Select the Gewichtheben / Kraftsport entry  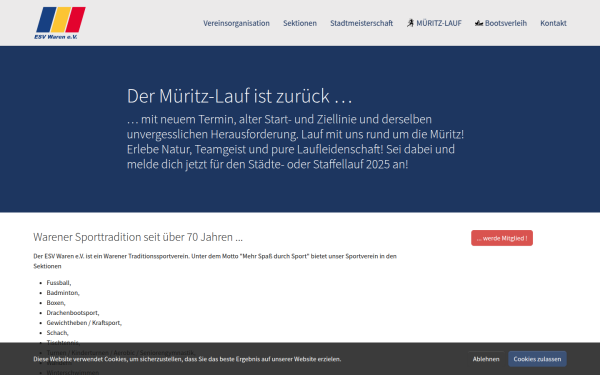point(84,323)
